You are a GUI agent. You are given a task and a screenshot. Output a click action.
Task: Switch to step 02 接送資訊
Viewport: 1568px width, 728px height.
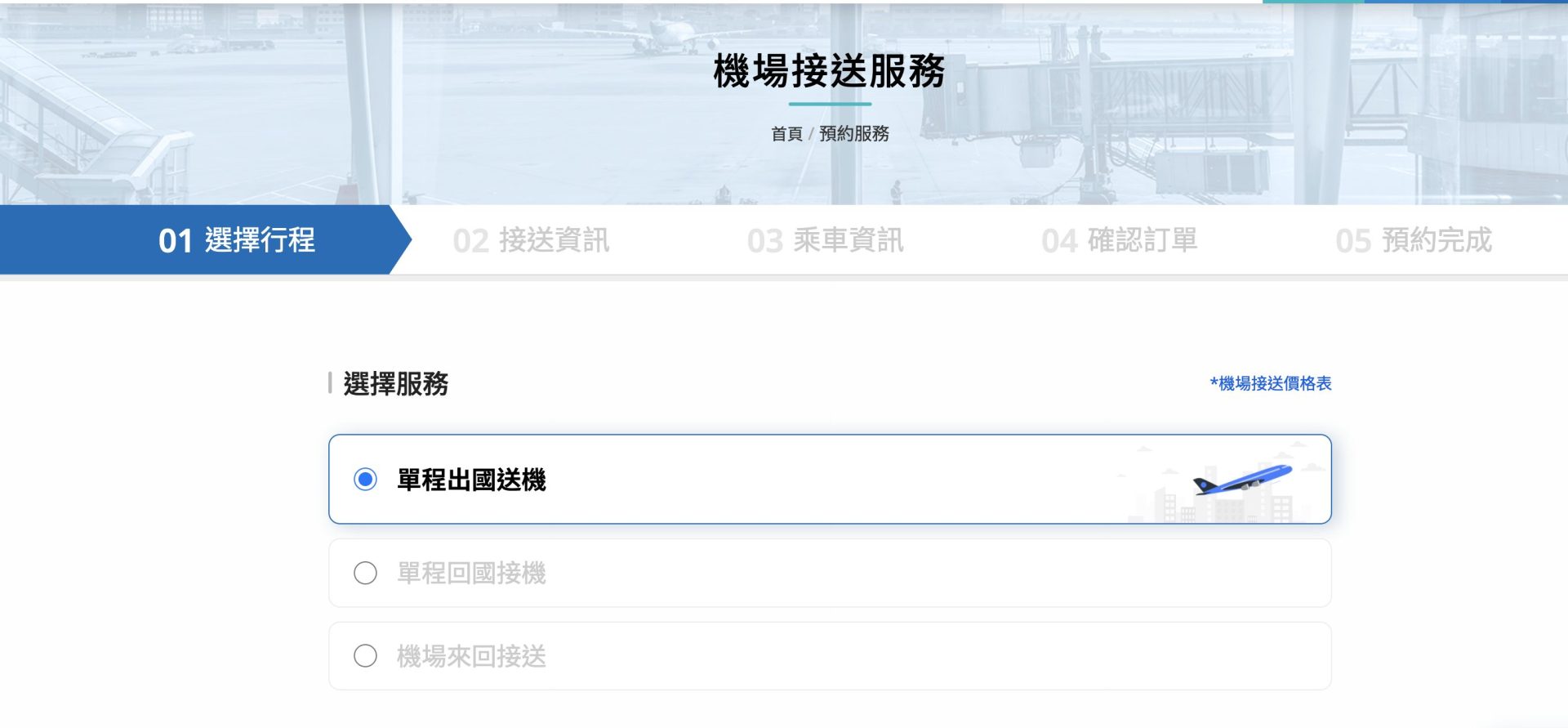[531, 240]
